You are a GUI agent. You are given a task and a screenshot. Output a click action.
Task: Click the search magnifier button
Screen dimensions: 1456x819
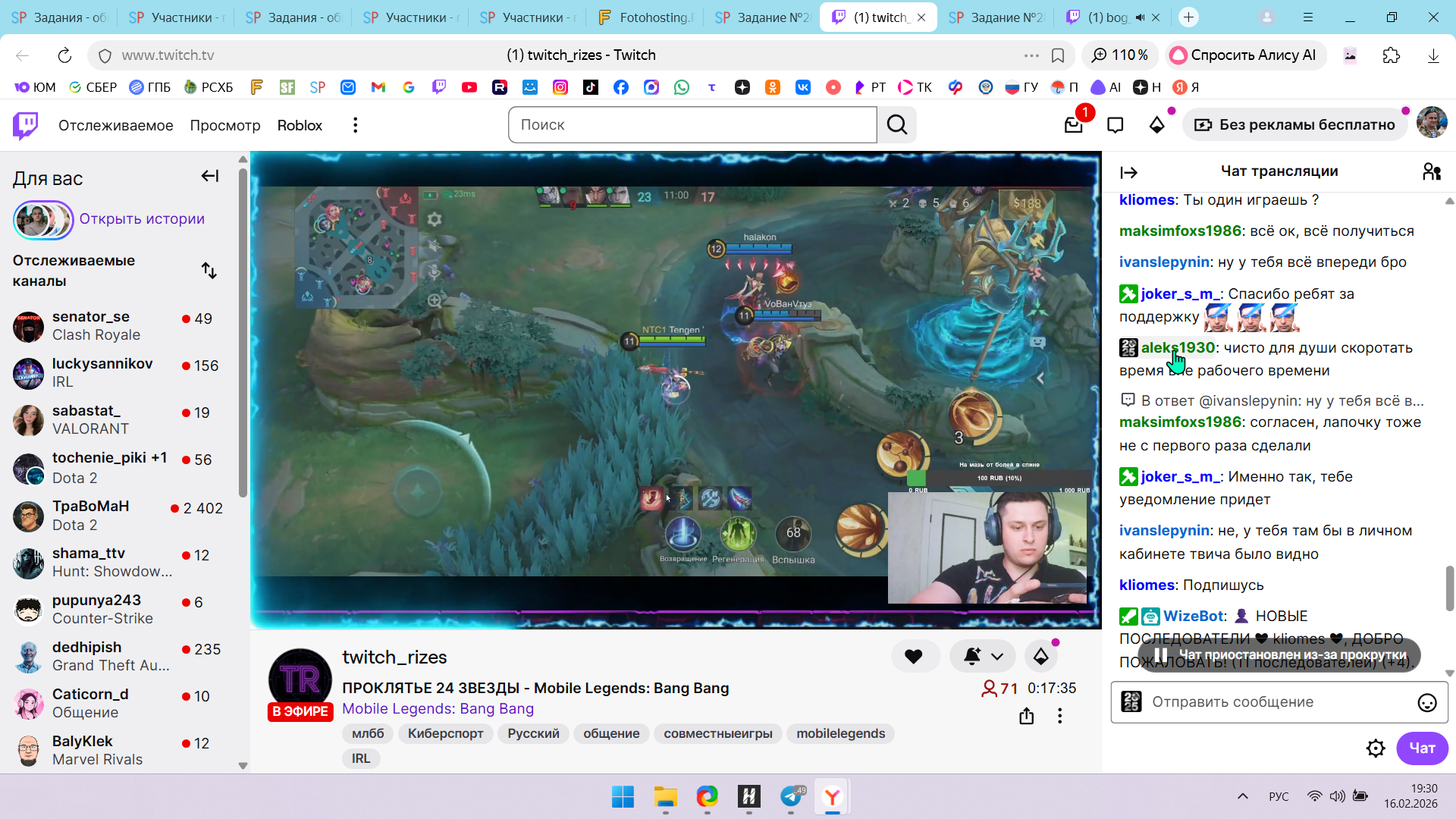897,125
